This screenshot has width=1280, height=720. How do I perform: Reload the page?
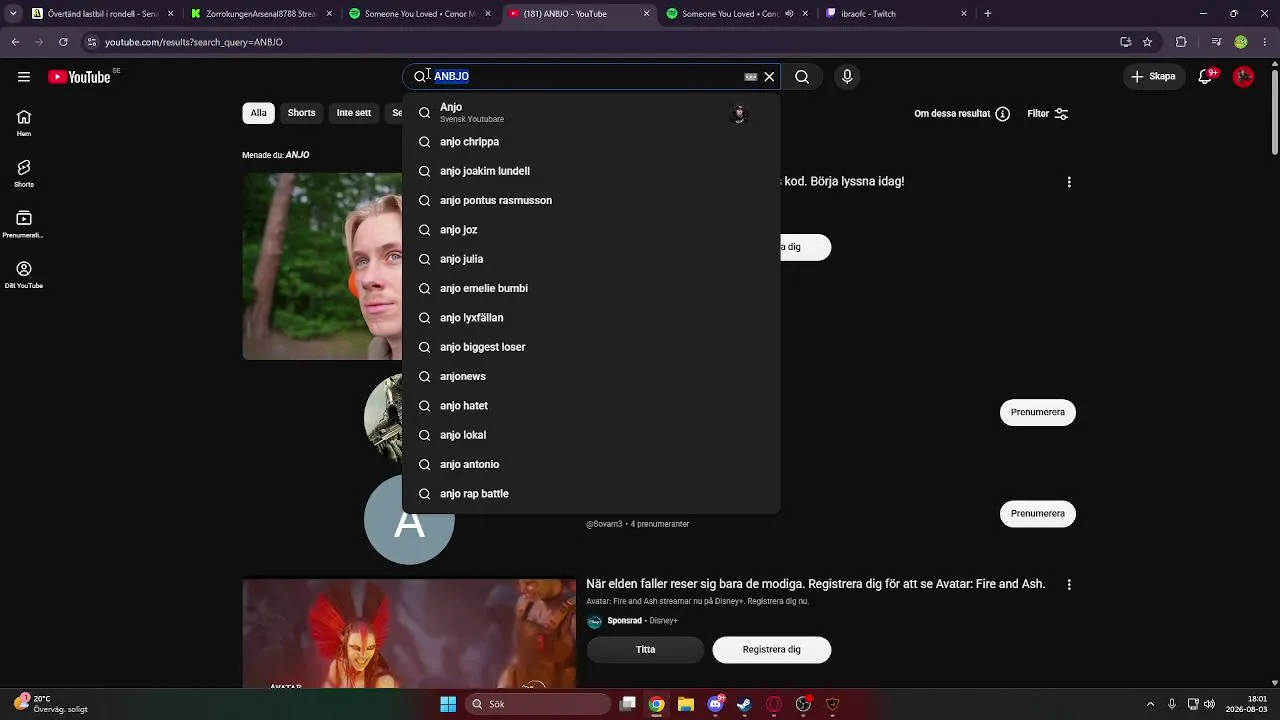pos(63,42)
